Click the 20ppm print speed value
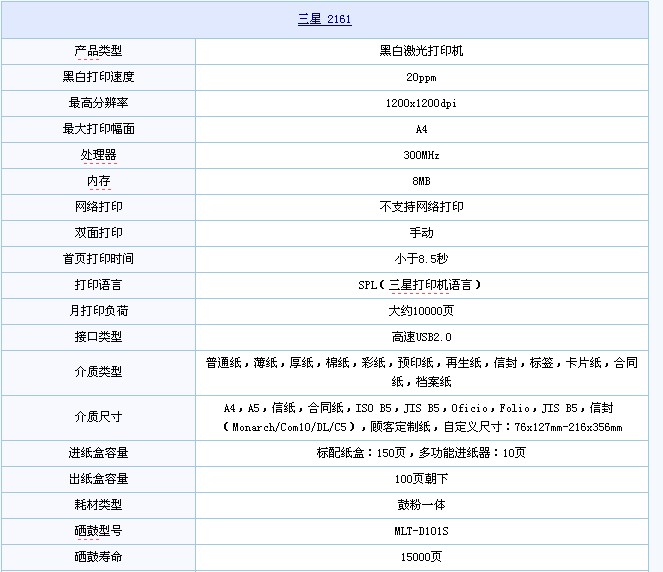The image size is (663, 572). click(421, 77)
